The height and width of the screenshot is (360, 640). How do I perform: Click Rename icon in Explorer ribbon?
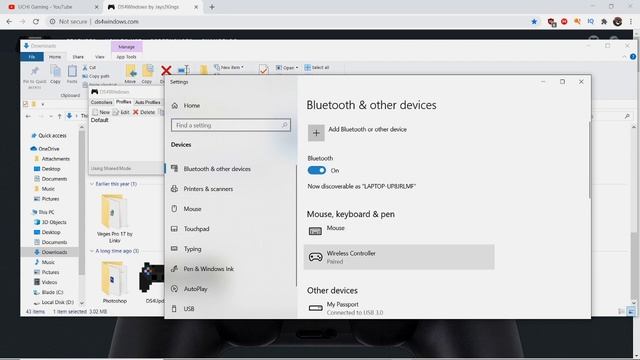pyautogui.click(x=184, y=70)
